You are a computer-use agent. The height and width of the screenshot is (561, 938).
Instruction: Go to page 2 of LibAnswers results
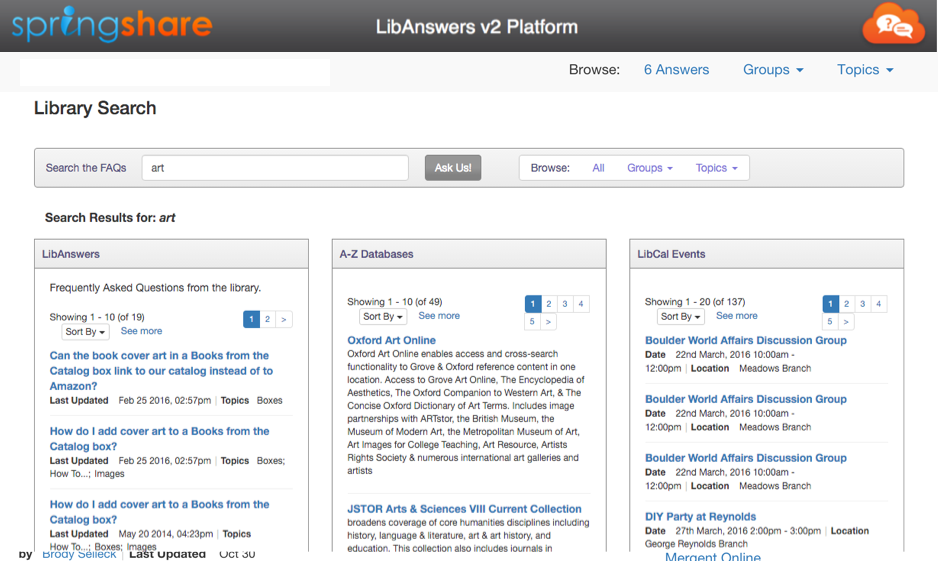(x=267, y=319)
